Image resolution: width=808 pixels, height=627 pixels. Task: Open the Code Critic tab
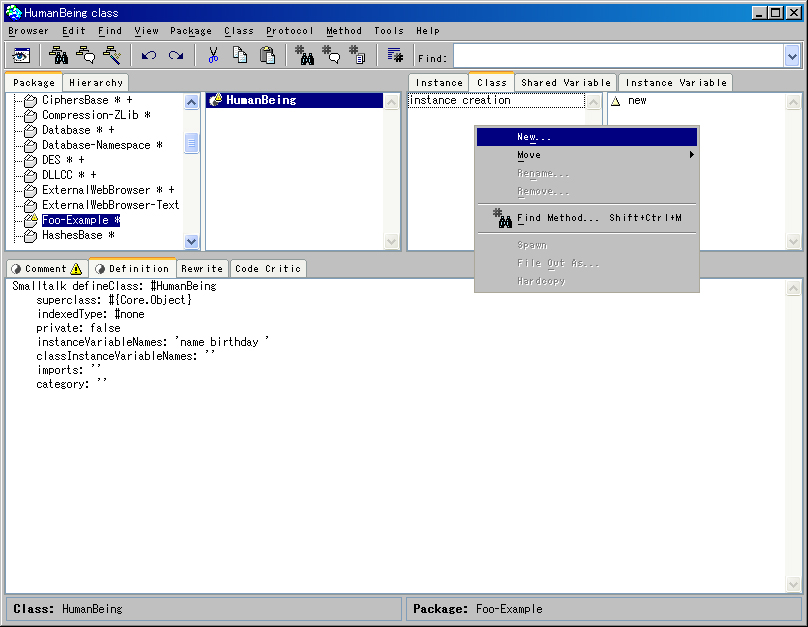pos(268,269)
